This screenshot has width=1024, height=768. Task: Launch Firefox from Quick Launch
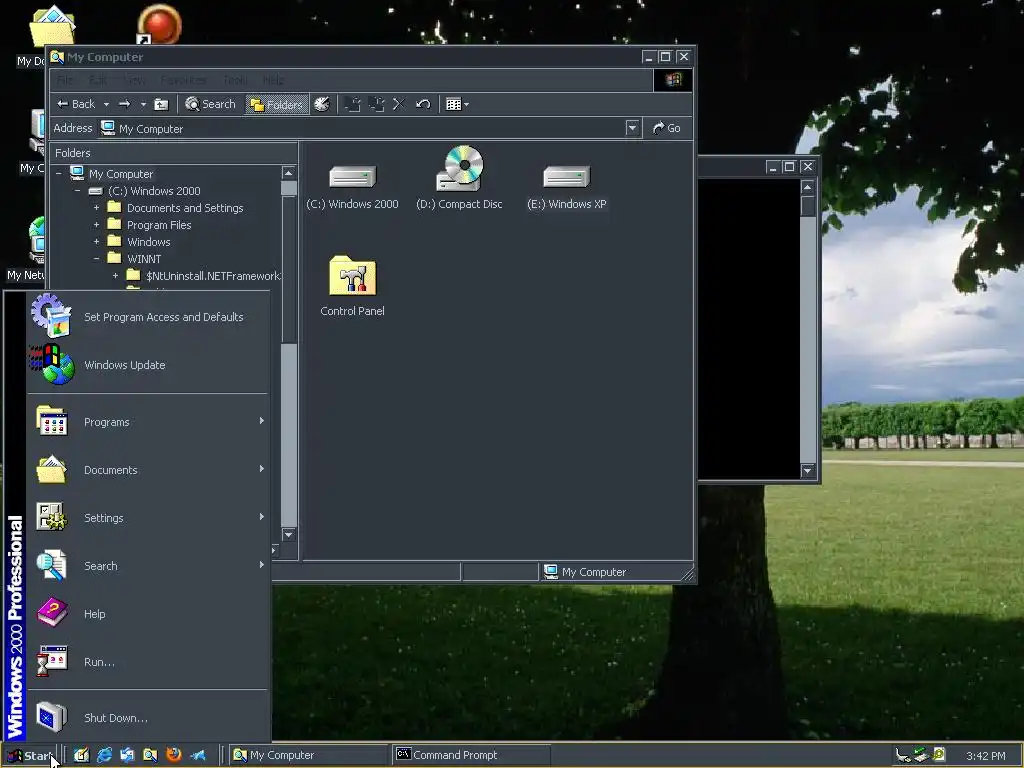[x=174, y=755]
